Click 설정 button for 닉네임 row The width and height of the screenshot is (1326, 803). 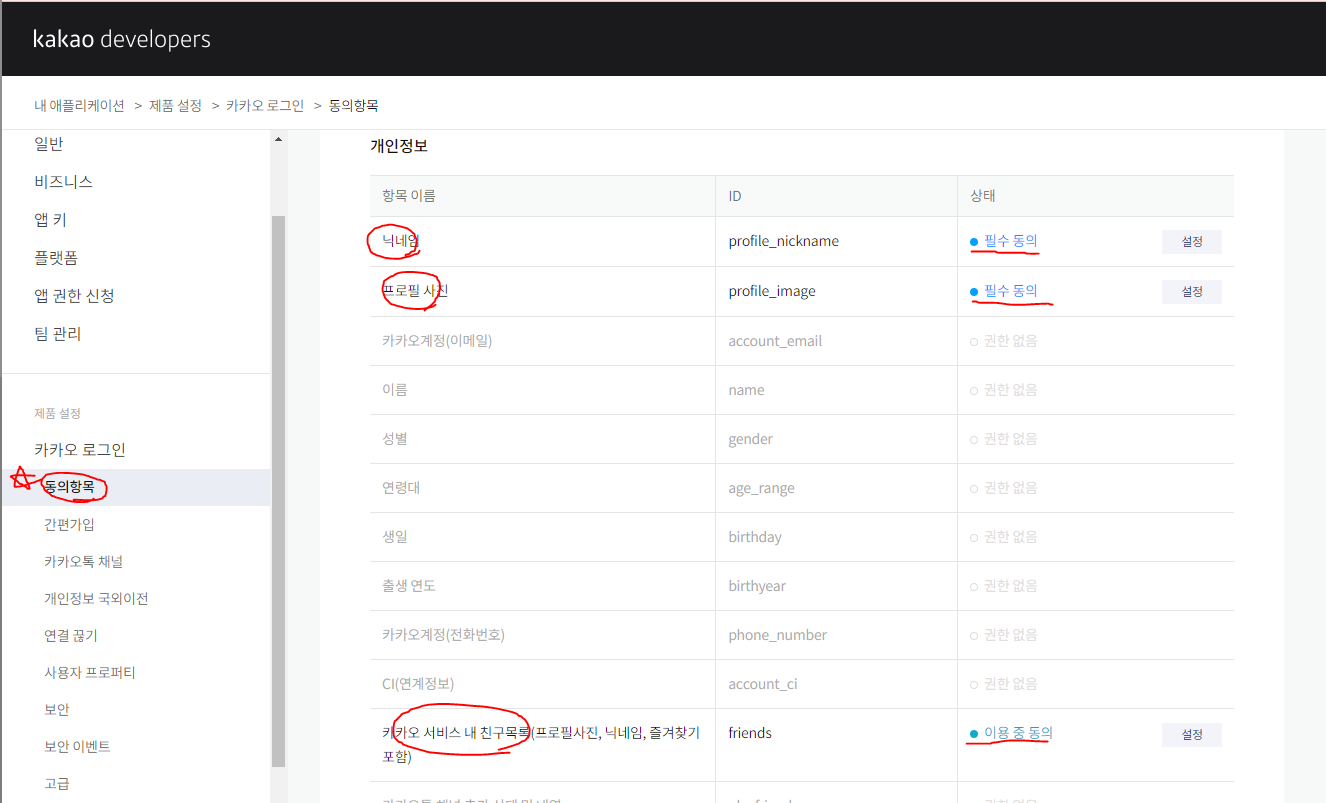point(1192,242)
